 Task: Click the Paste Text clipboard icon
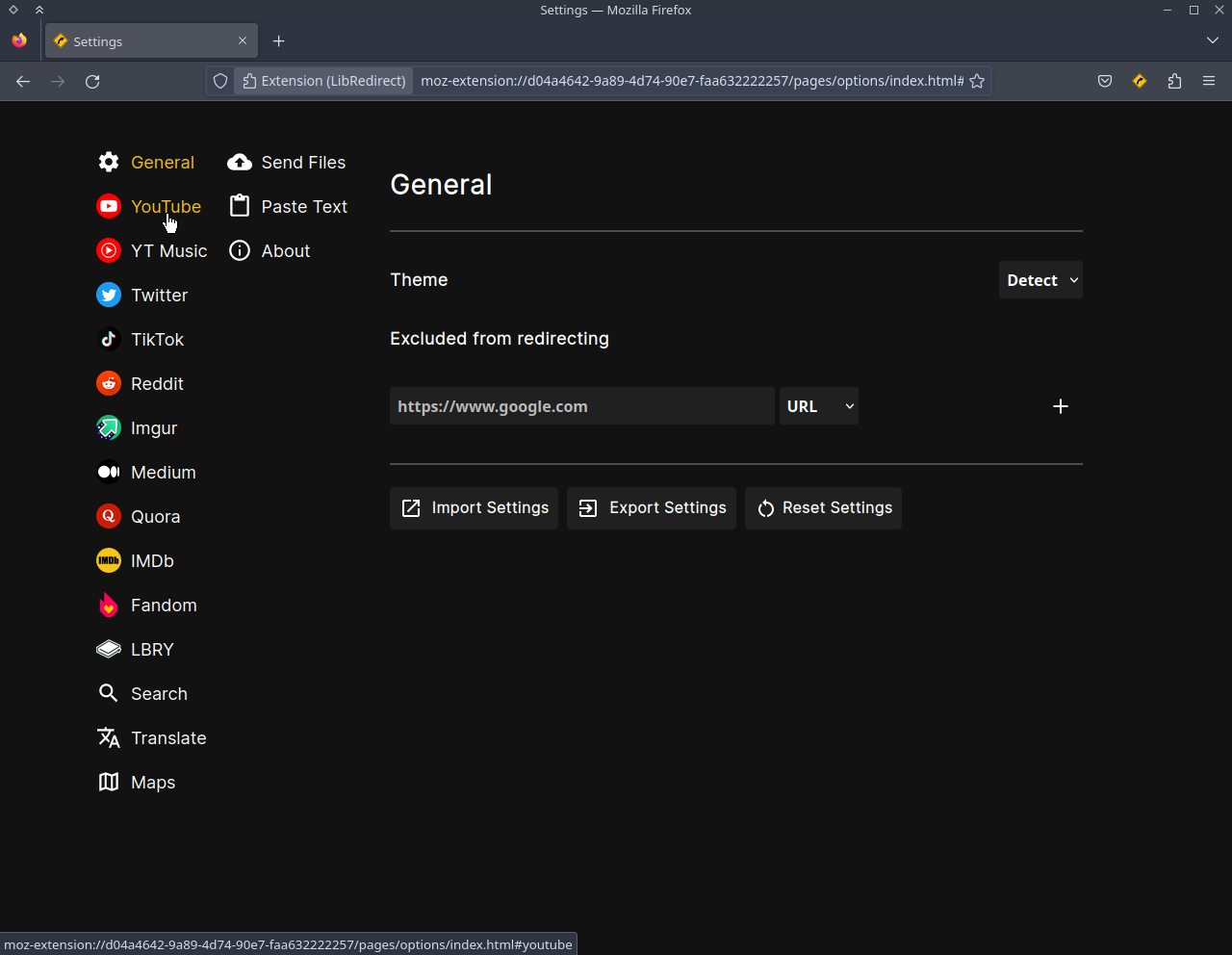(x=240, y=206)
